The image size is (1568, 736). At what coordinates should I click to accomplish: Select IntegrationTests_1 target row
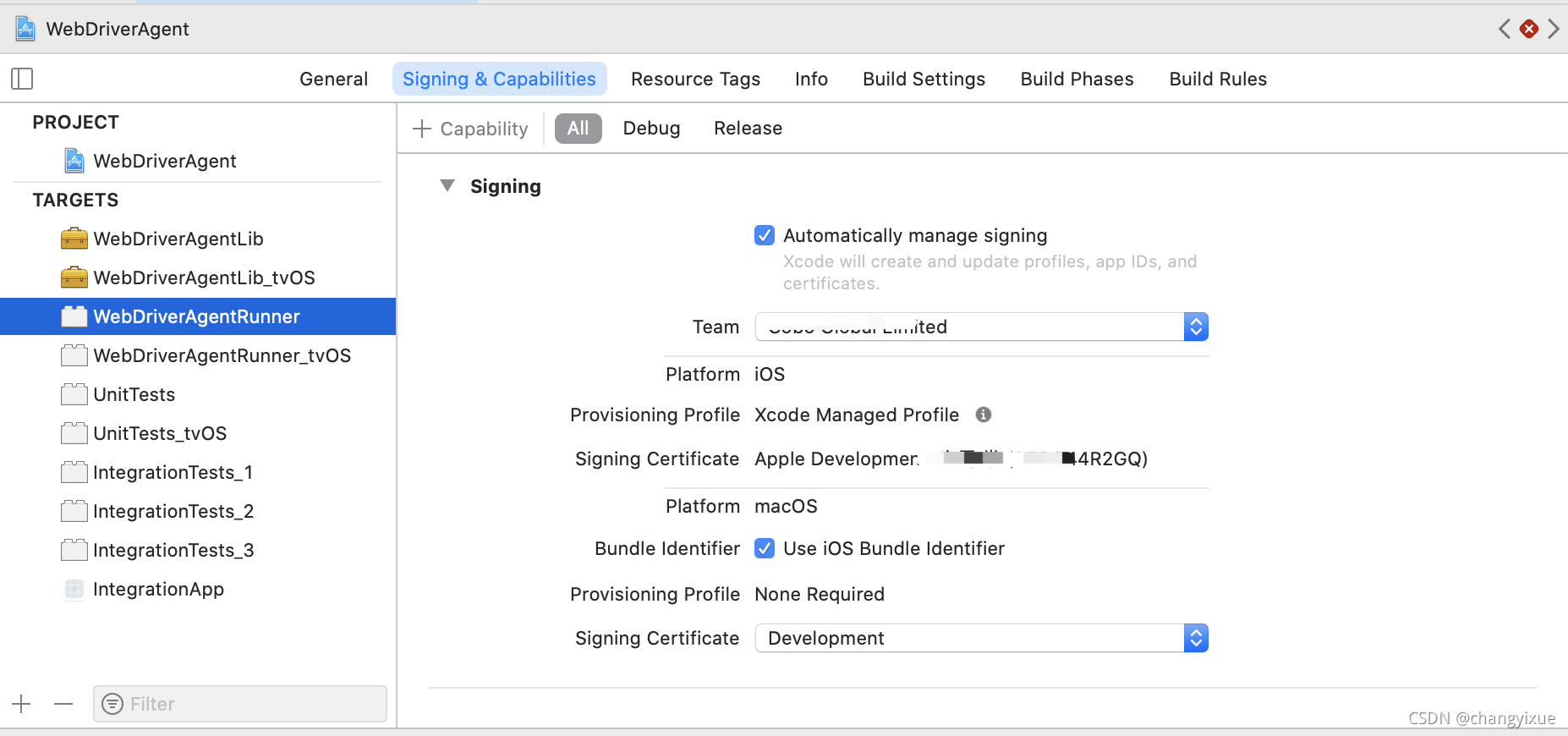(198, 472)
